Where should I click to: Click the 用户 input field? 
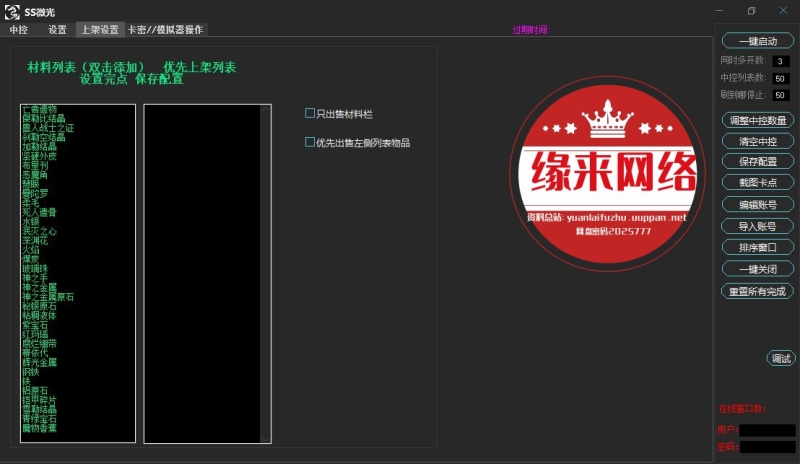point(767,430)
